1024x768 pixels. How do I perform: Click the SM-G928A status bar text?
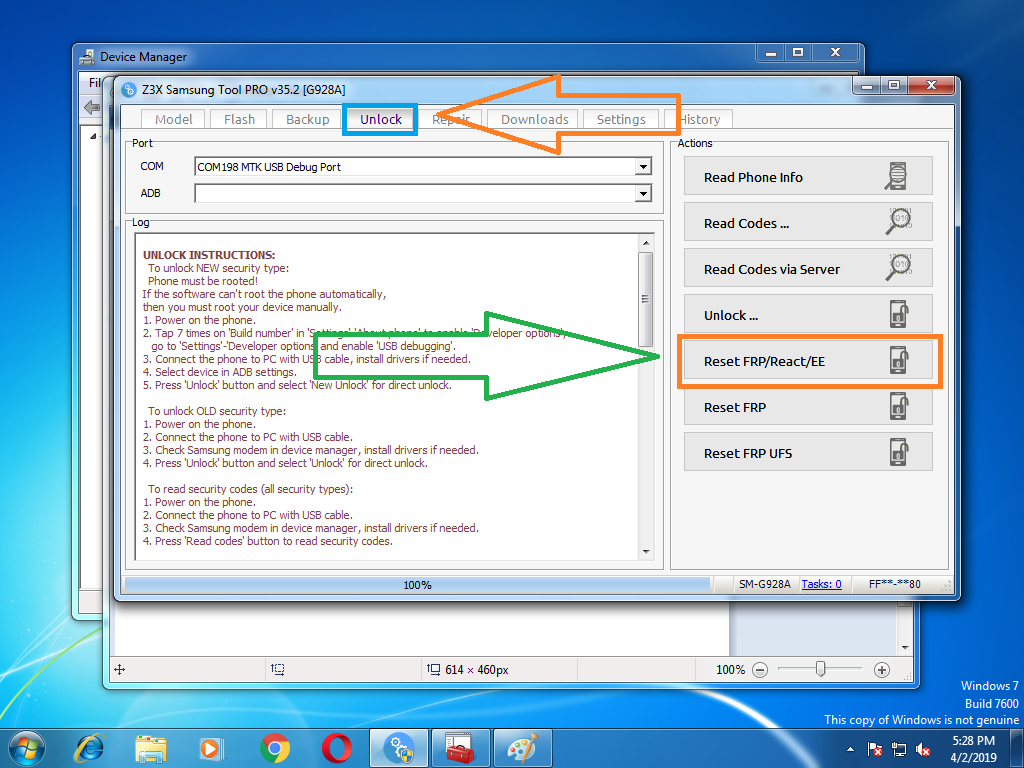coord(764,584)
